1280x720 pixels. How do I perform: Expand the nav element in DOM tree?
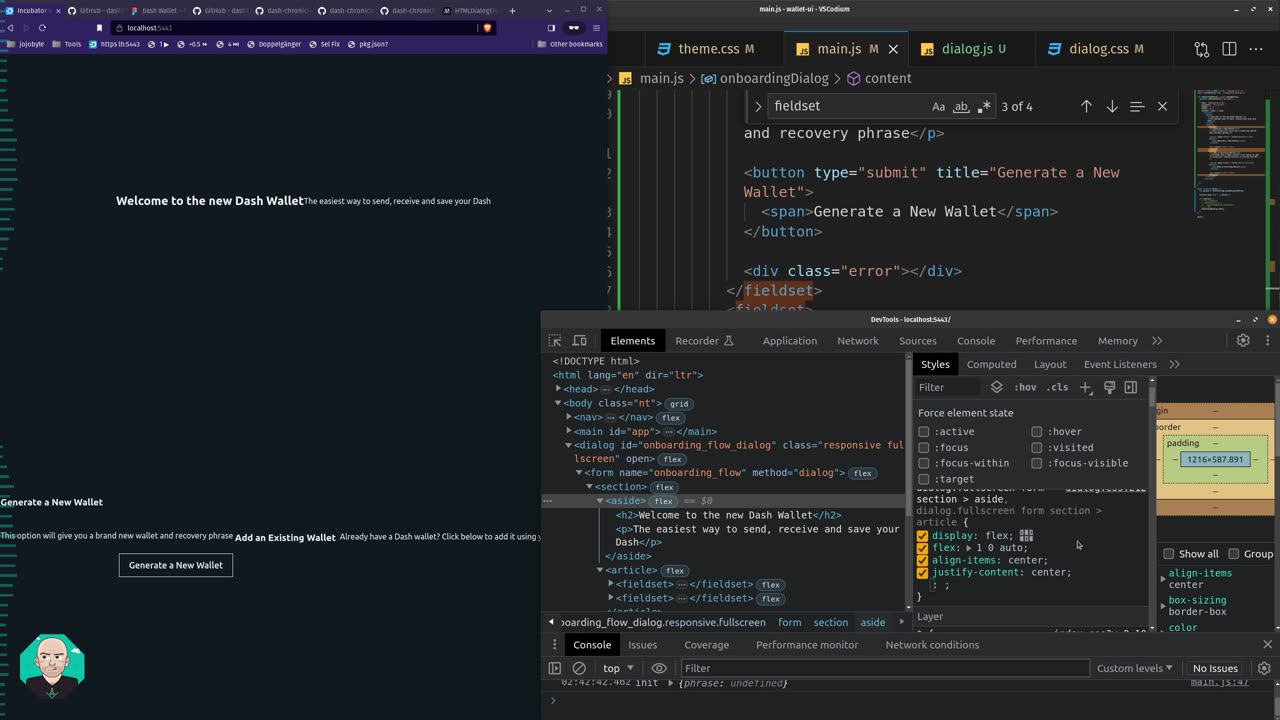569,417
